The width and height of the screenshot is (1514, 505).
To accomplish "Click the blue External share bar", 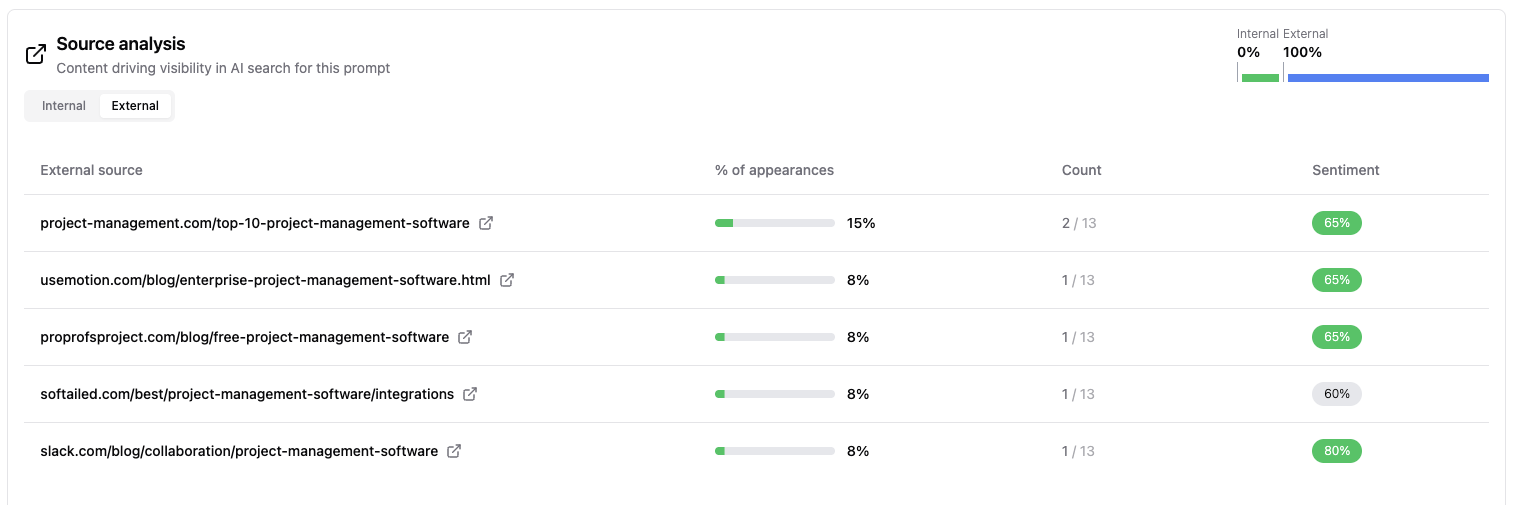I will tap(1388, 77).
